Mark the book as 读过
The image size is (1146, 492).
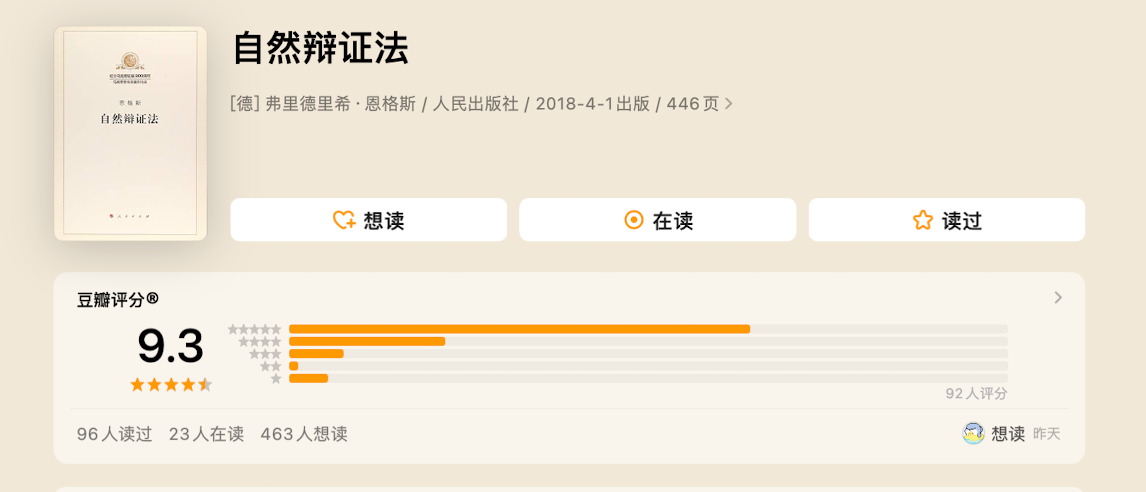pyautogui.click(x=946, y=220)
